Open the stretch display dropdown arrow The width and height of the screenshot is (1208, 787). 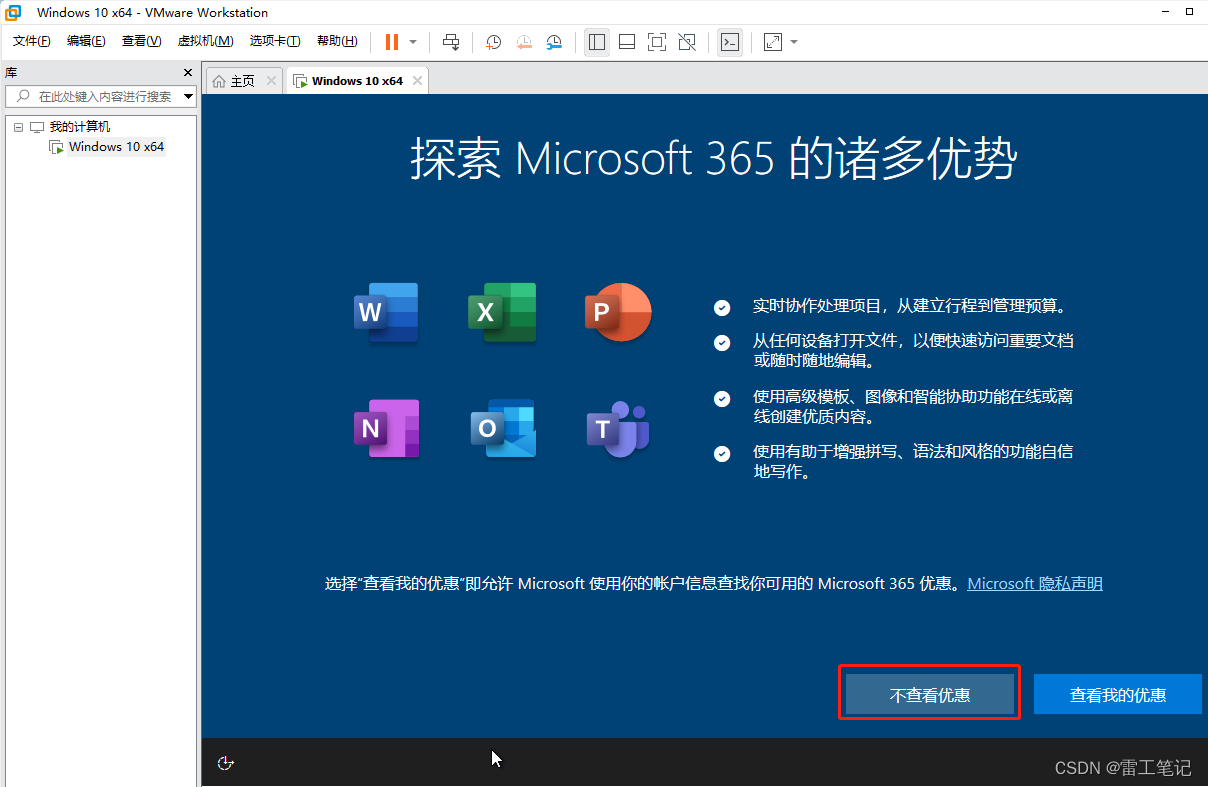(x=794, y=42)
